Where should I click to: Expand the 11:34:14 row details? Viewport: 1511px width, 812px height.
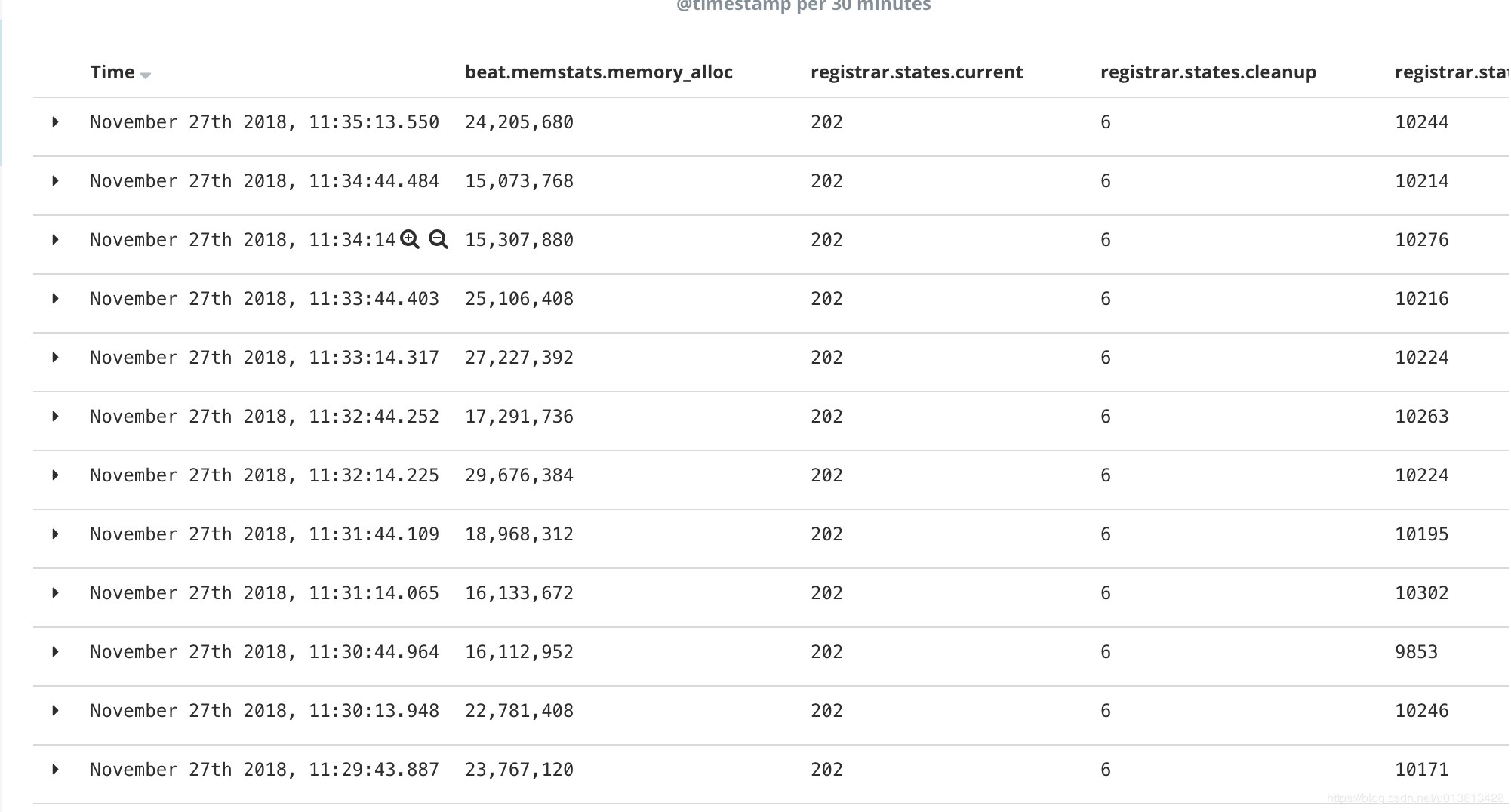point(55,240)
